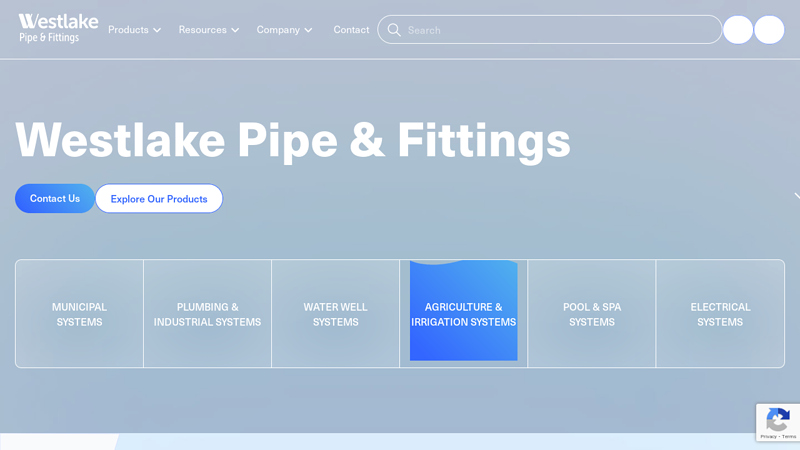Click the search magnifier icon
Image resolution: width=800 pixels, height=450 pixels.
point(394,30)
